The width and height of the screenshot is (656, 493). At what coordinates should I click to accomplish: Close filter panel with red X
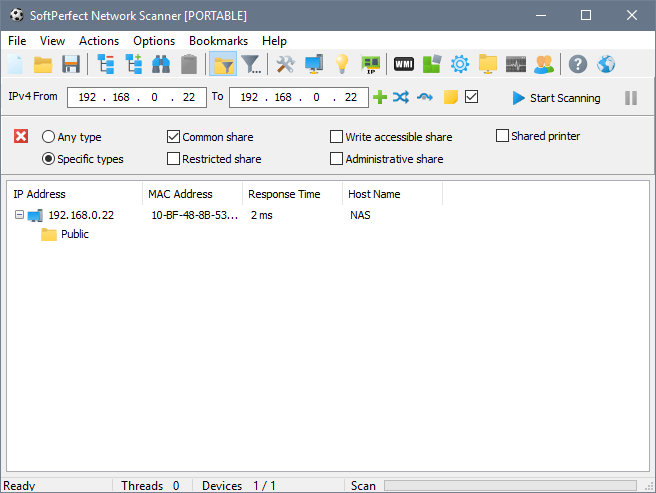click(21, 136)
